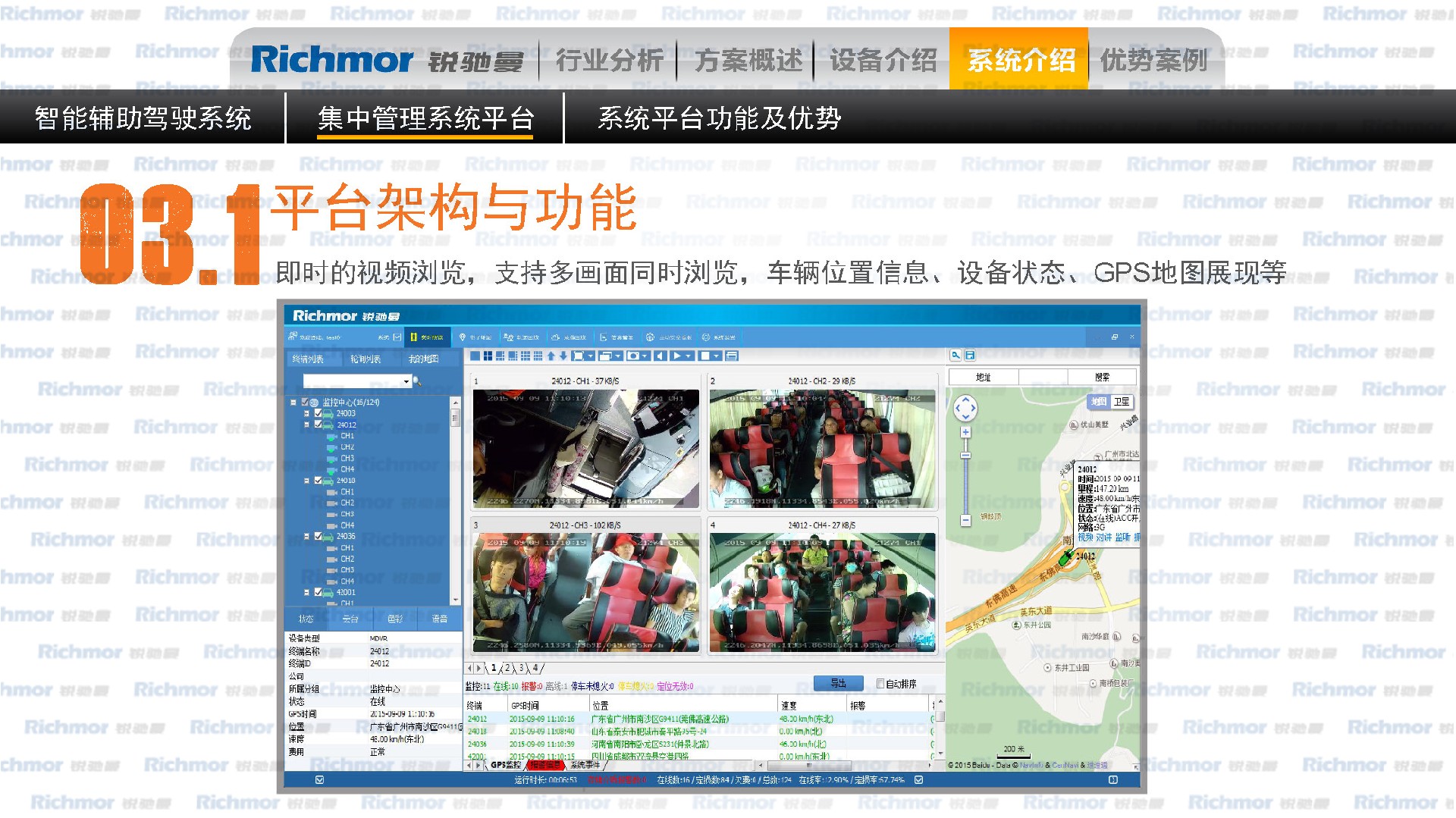Click the 导出 export button
This screenshot has height=818, width=1456.
pos(839,683)
